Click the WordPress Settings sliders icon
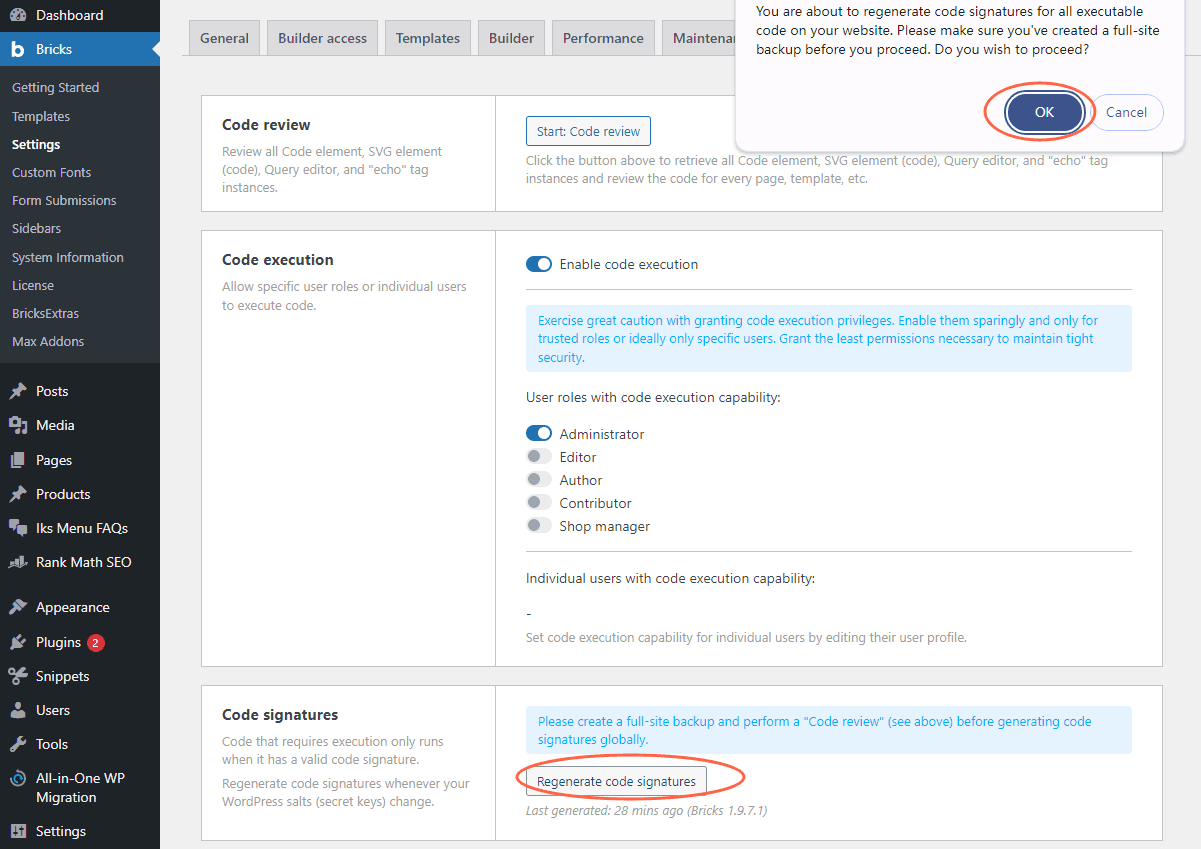This screenshot has width=1201, height=849. (18, 831)
